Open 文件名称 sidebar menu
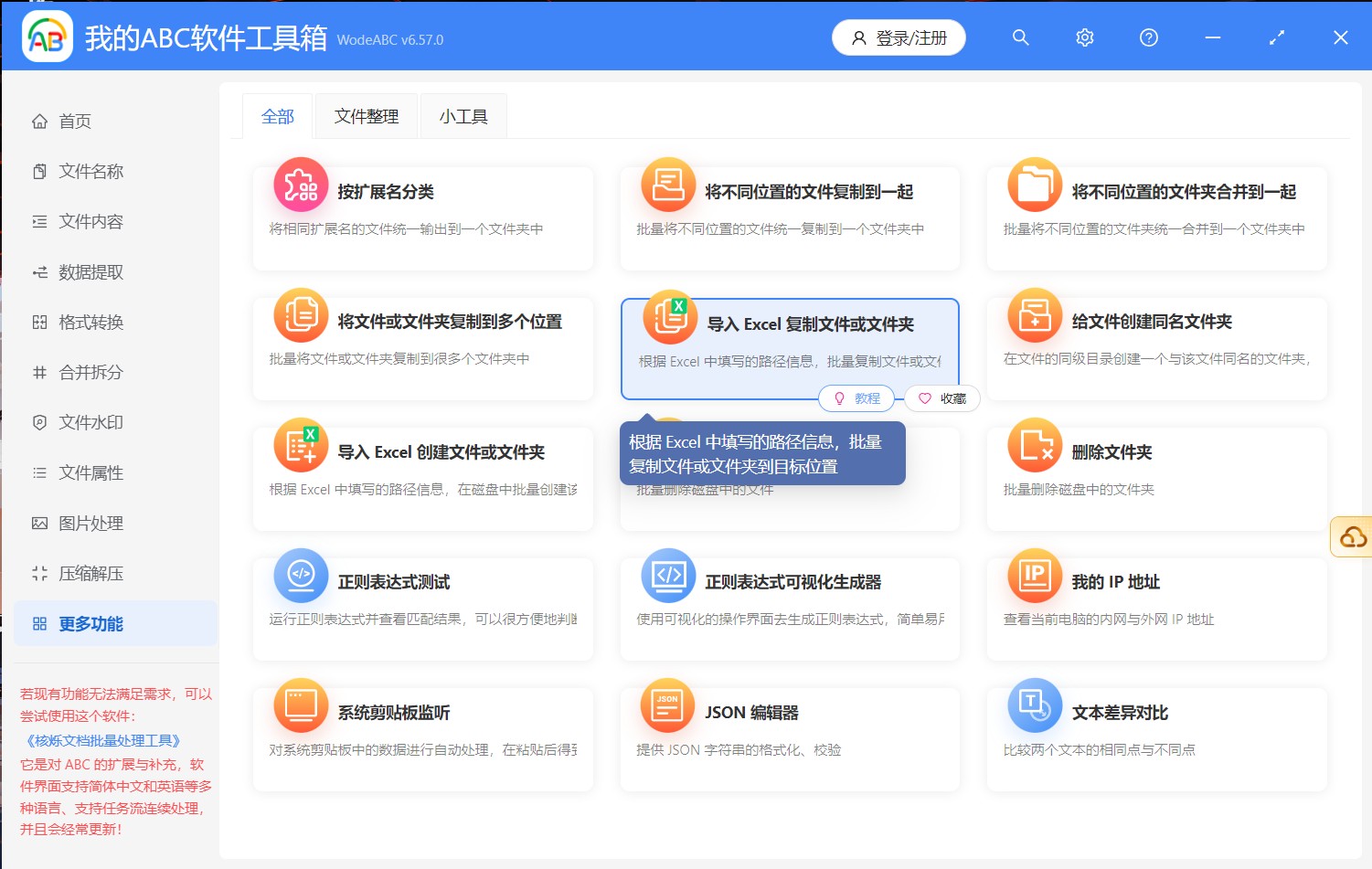 pos(116,172)
